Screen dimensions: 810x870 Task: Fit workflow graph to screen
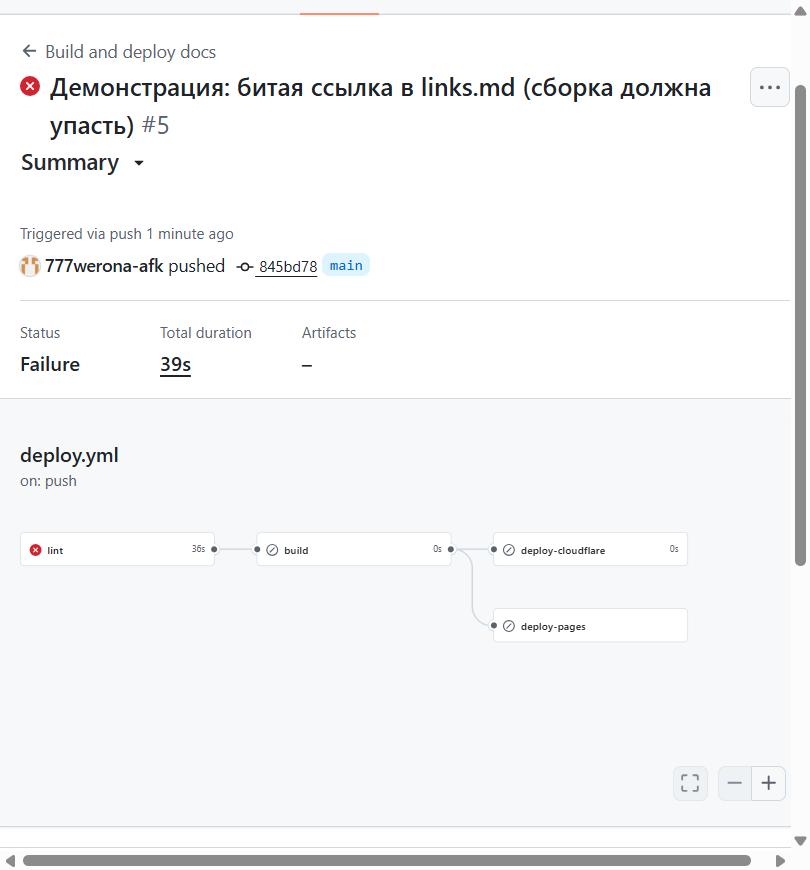[690, 783]
